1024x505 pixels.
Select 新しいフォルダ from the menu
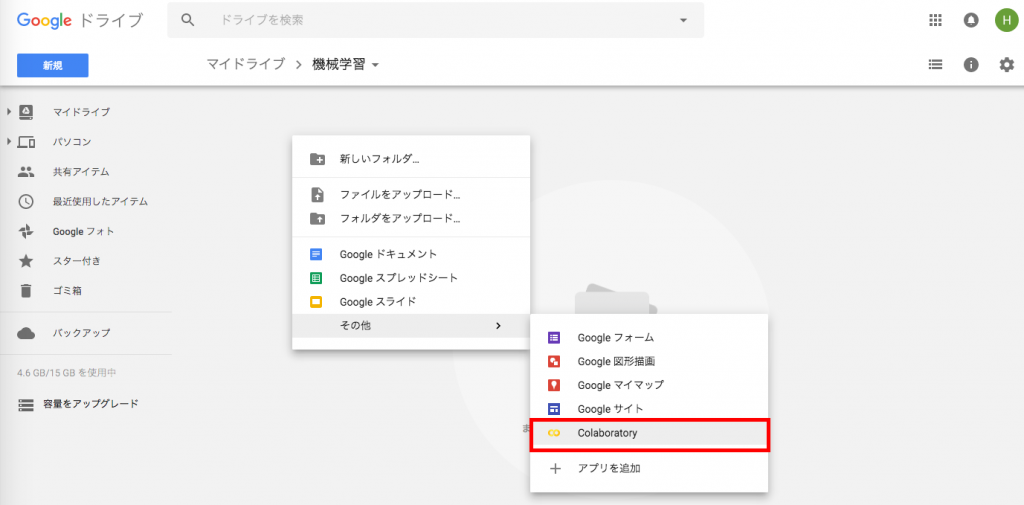point(411,159)
